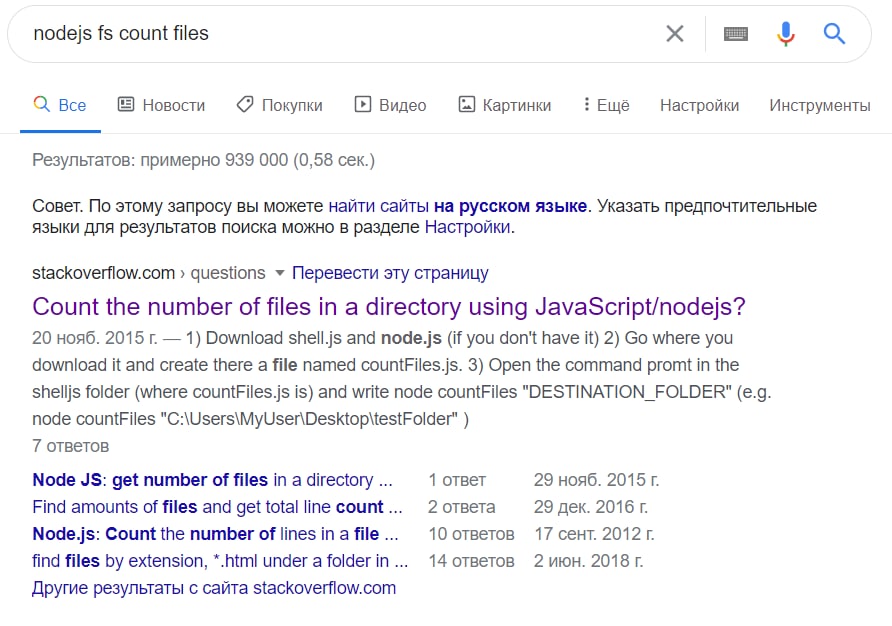Viewport: 892px width, 626px height.
Task: Open 'Настройки' in the search toolbar
Action: pyautogui.click(x=699, y=105)
